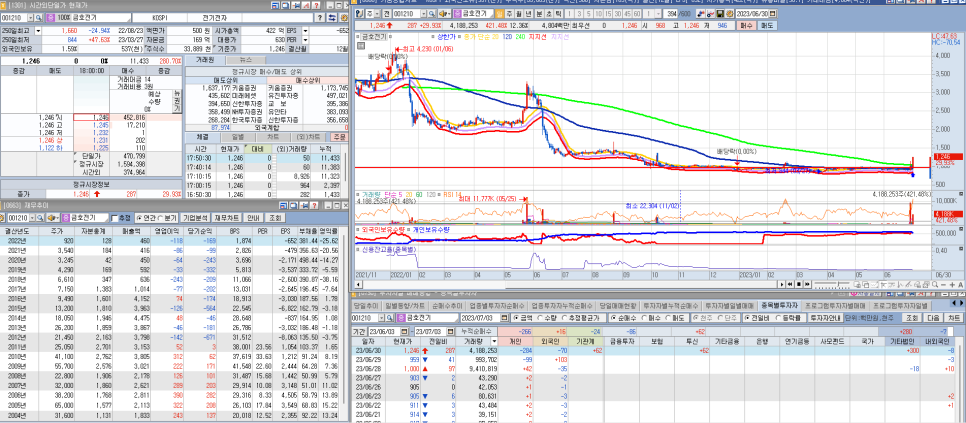Click search magnifier in 종목별투자자 window
966x423 pixels.
click(390, 318)
